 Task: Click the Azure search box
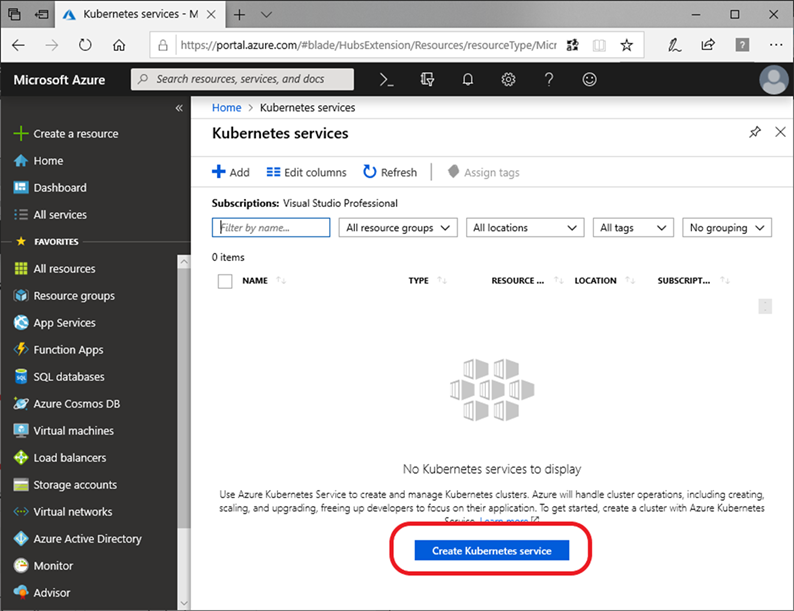242,79
